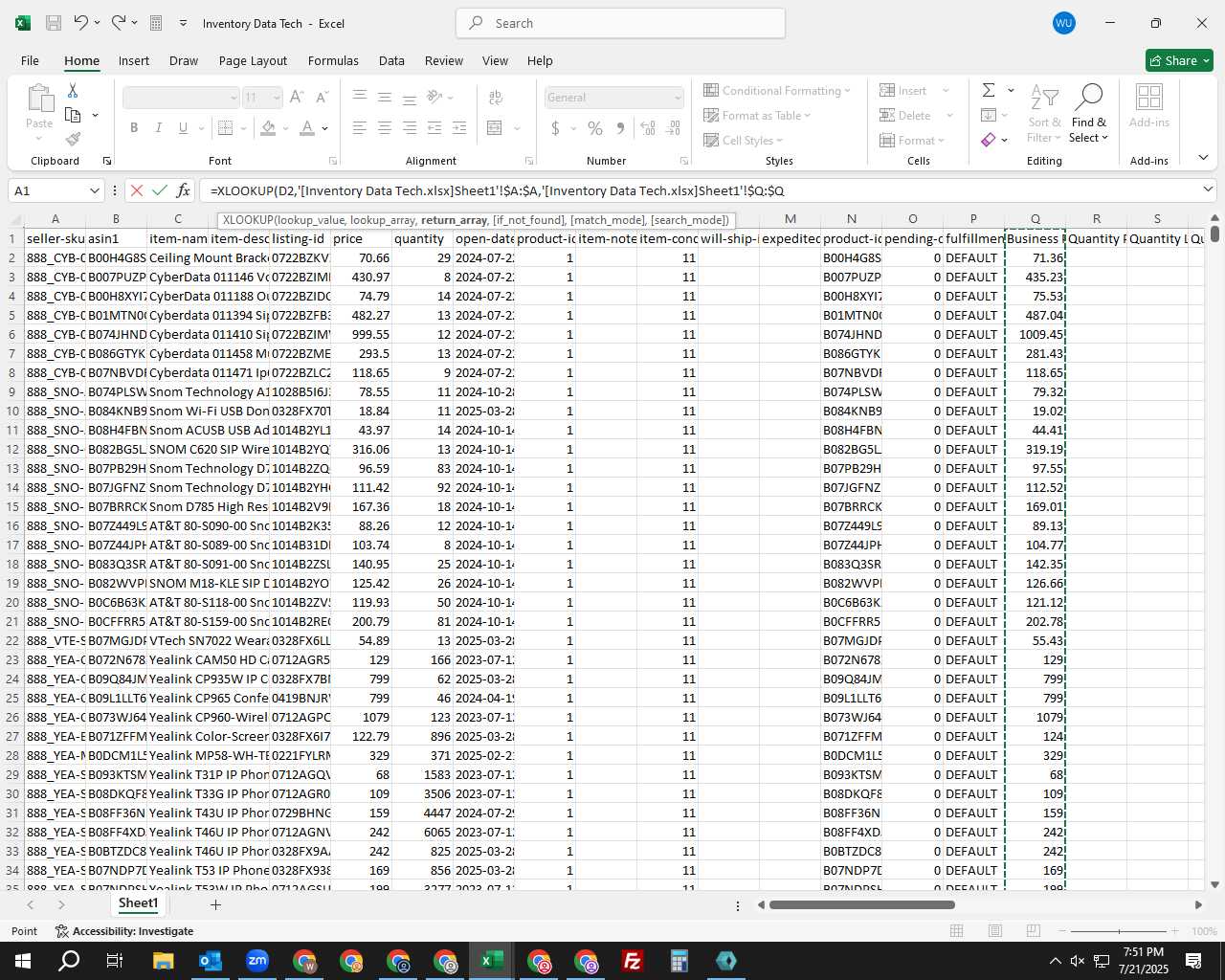Image resolution: width=1225 pixels, height=980 pixels.
Task: Toggle Align Right
Action: (x=410, y=127)
